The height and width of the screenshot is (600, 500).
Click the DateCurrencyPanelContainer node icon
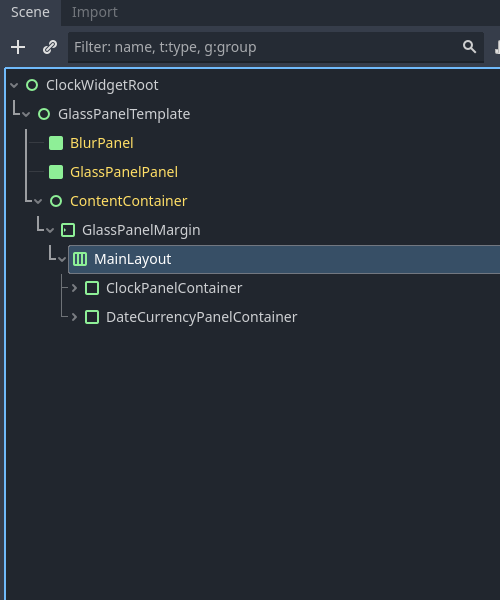pos(92,317)
